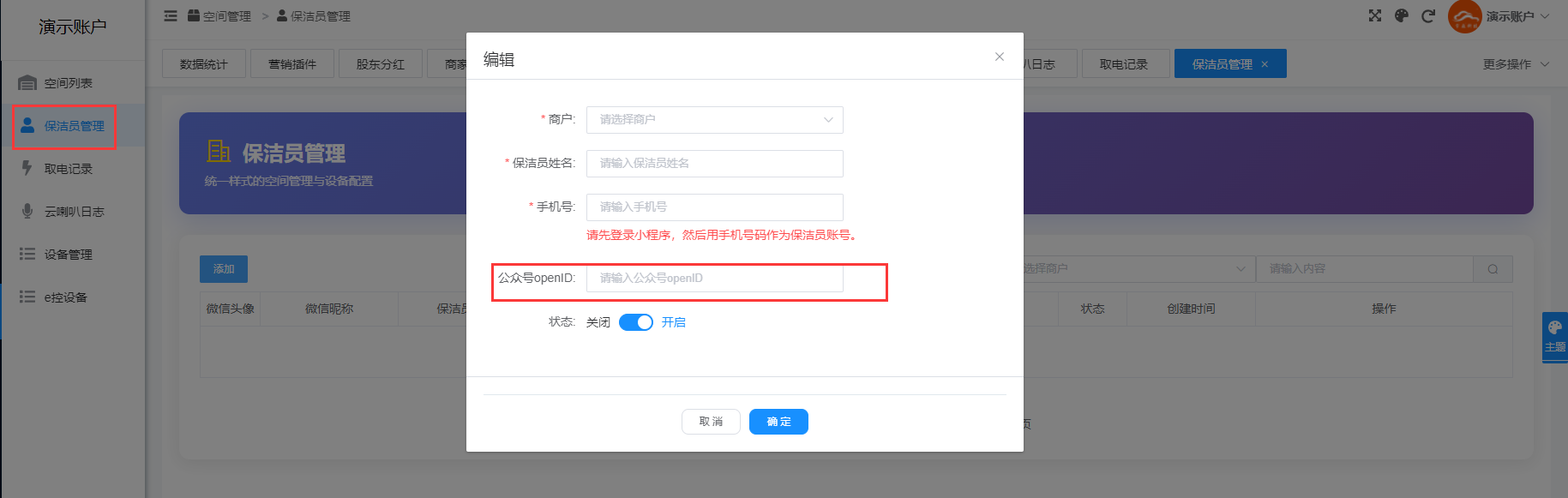Viewport: 1568px width, 498px height.
Task: Select 云喇叭日志 in the sidebar
Action: coord(74,212)
